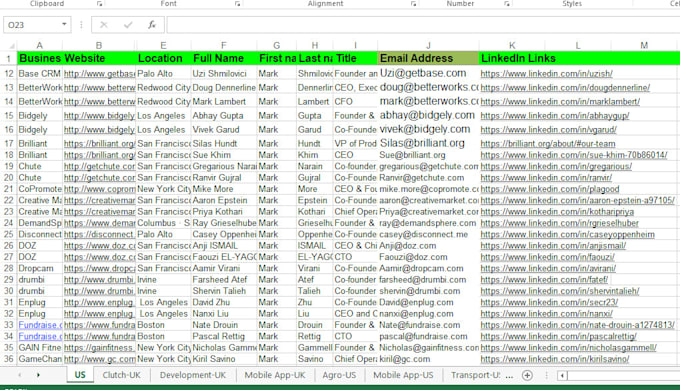Screen dimensions: 680x390
Task: Open the marklambert LinkedIn link
Action: pos(560,102)
